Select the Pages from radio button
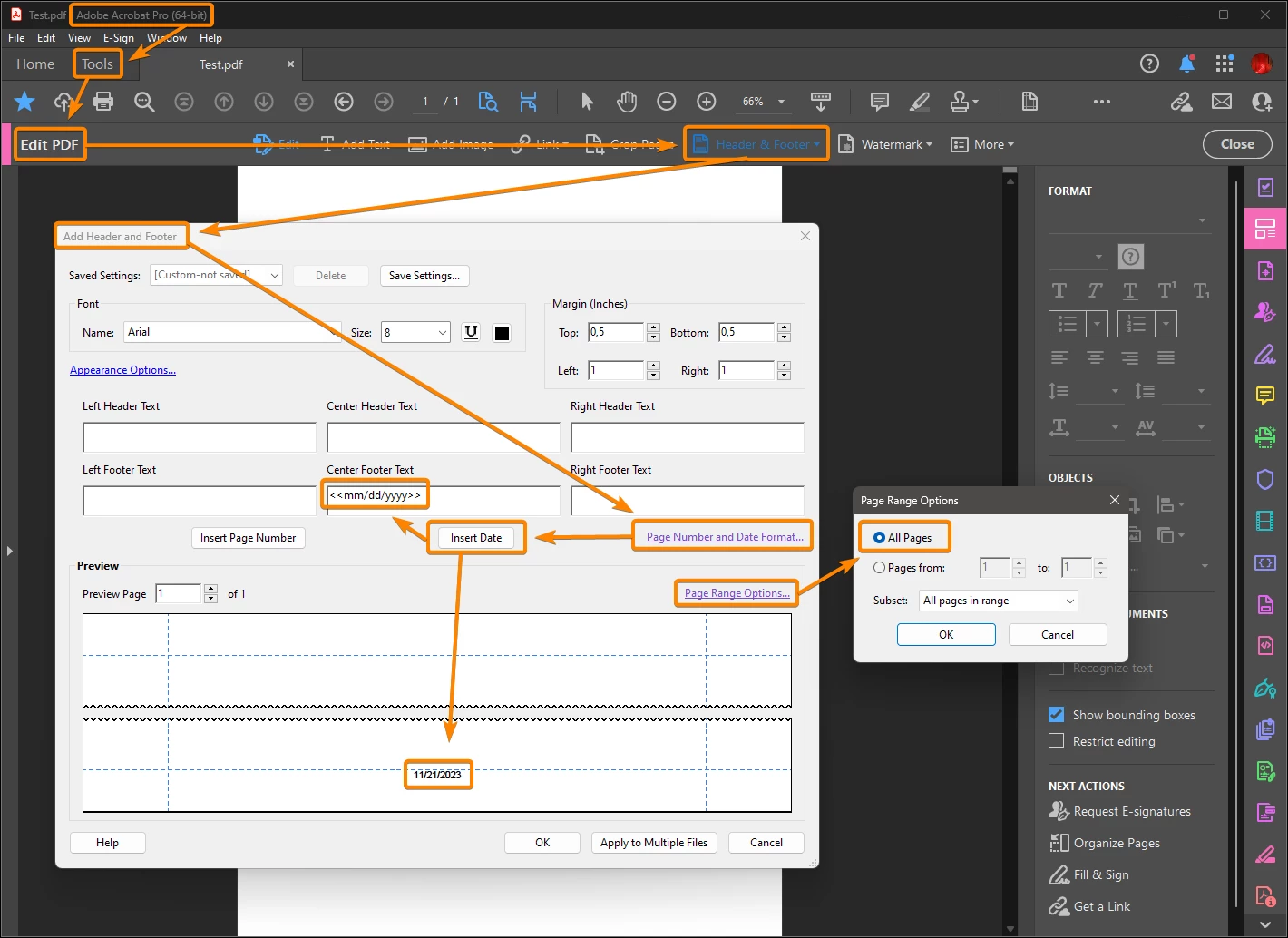The height and width of the screenshot is (938, 1288). coord(879,568)
